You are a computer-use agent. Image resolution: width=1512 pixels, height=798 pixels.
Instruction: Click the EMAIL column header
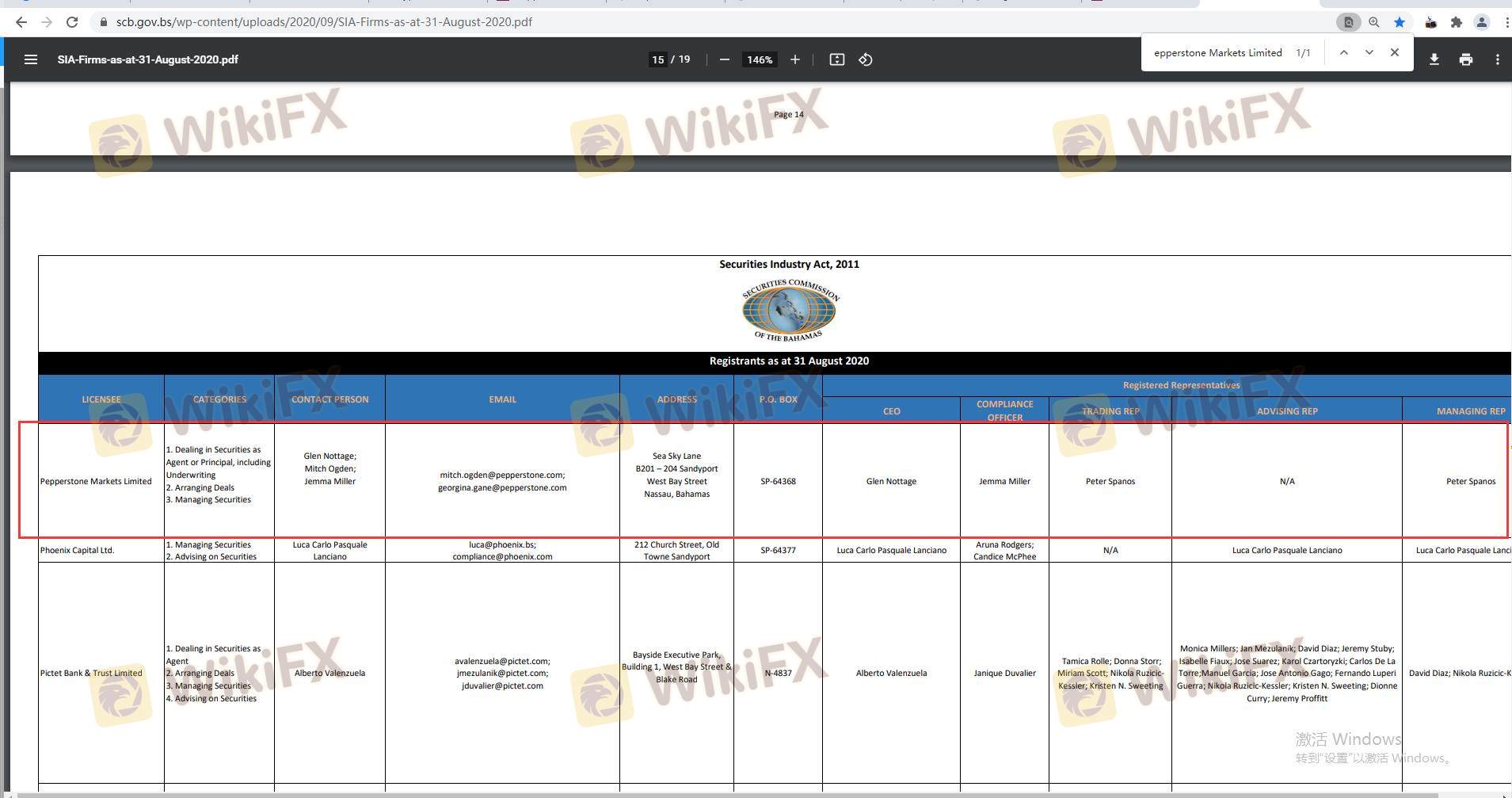click(502, 399)
